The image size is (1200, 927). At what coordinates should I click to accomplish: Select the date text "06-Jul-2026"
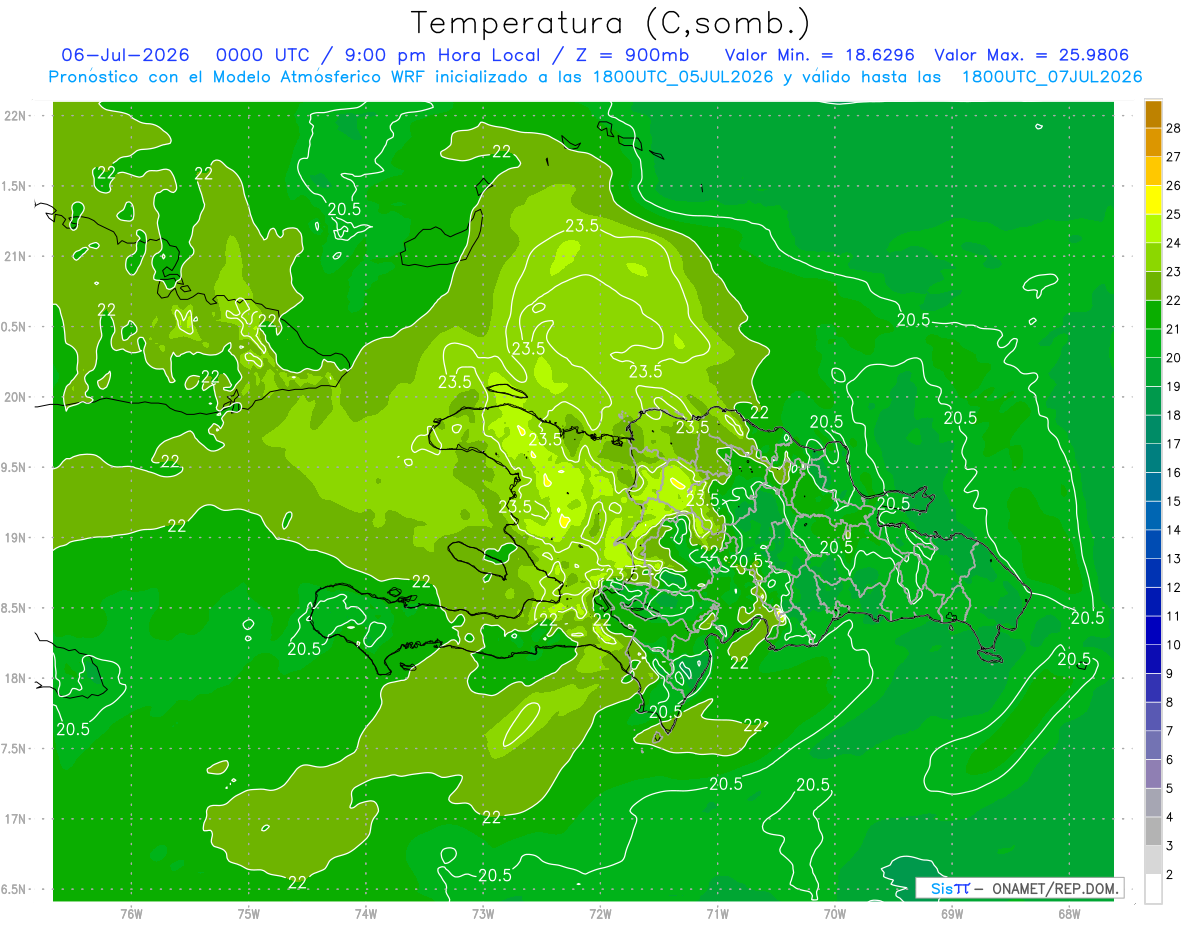tap(126, 55)
